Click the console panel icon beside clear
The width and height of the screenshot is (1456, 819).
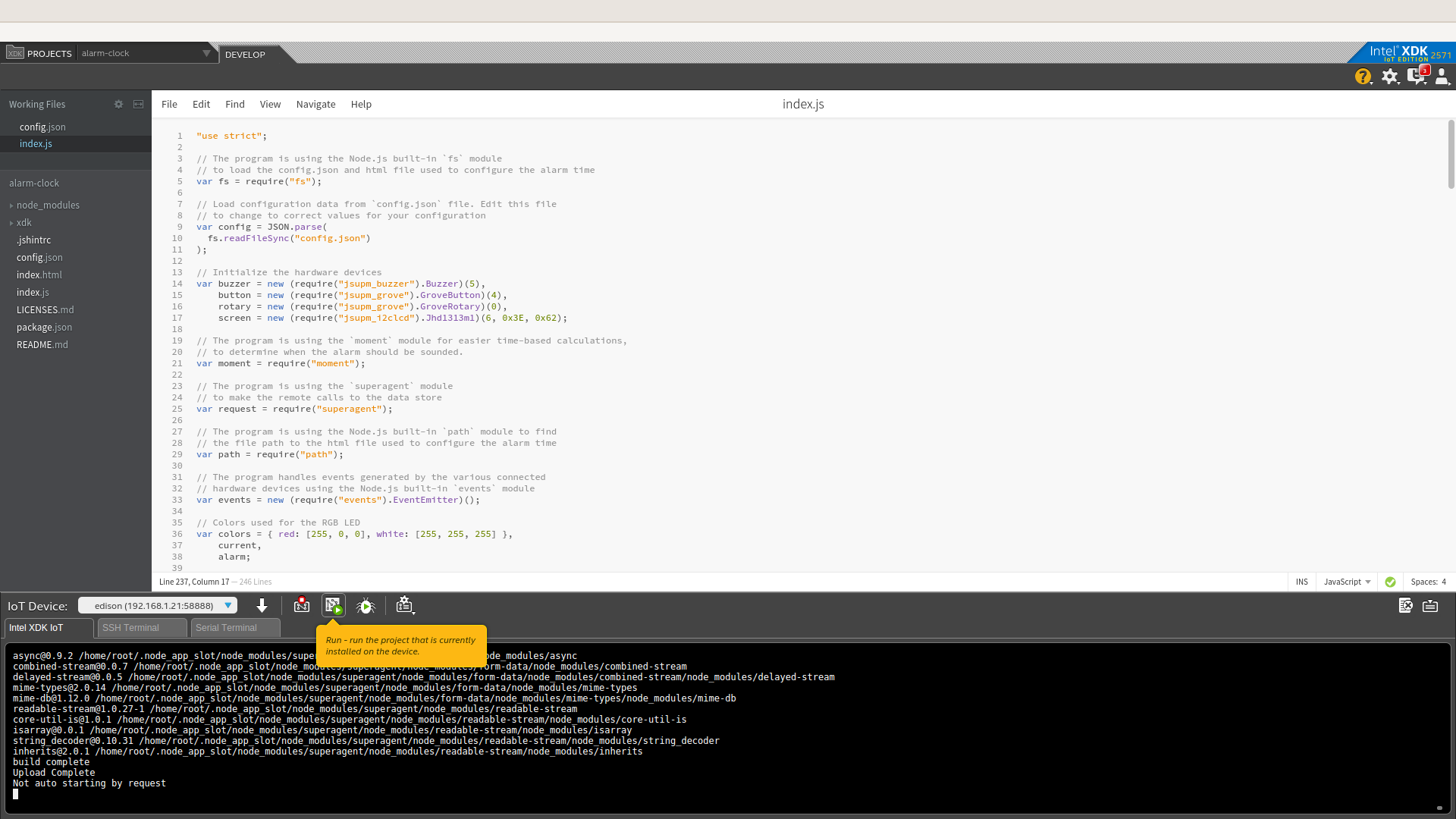coord(1430,605)
